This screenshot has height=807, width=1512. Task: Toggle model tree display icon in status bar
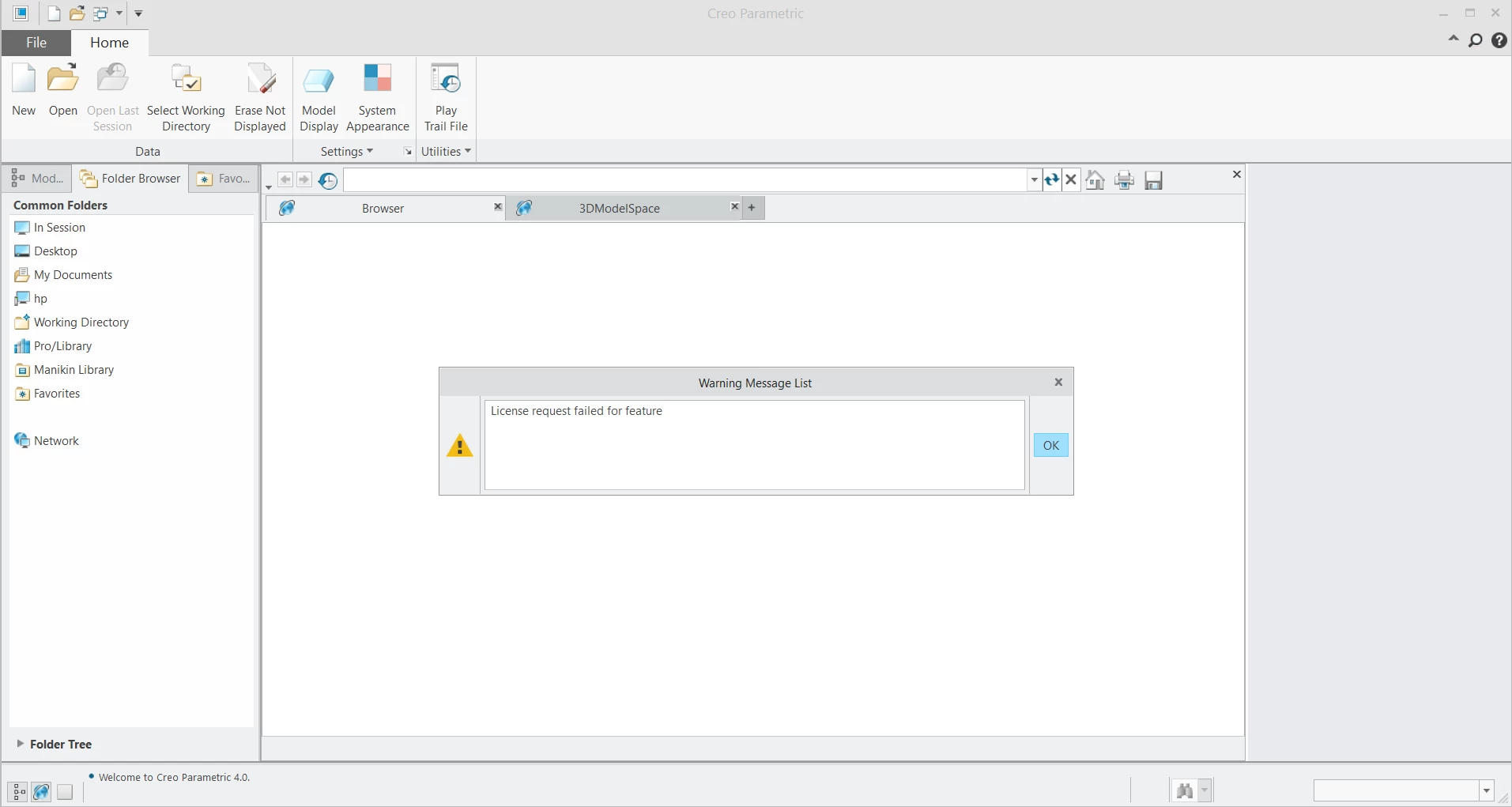click(18, 791)
